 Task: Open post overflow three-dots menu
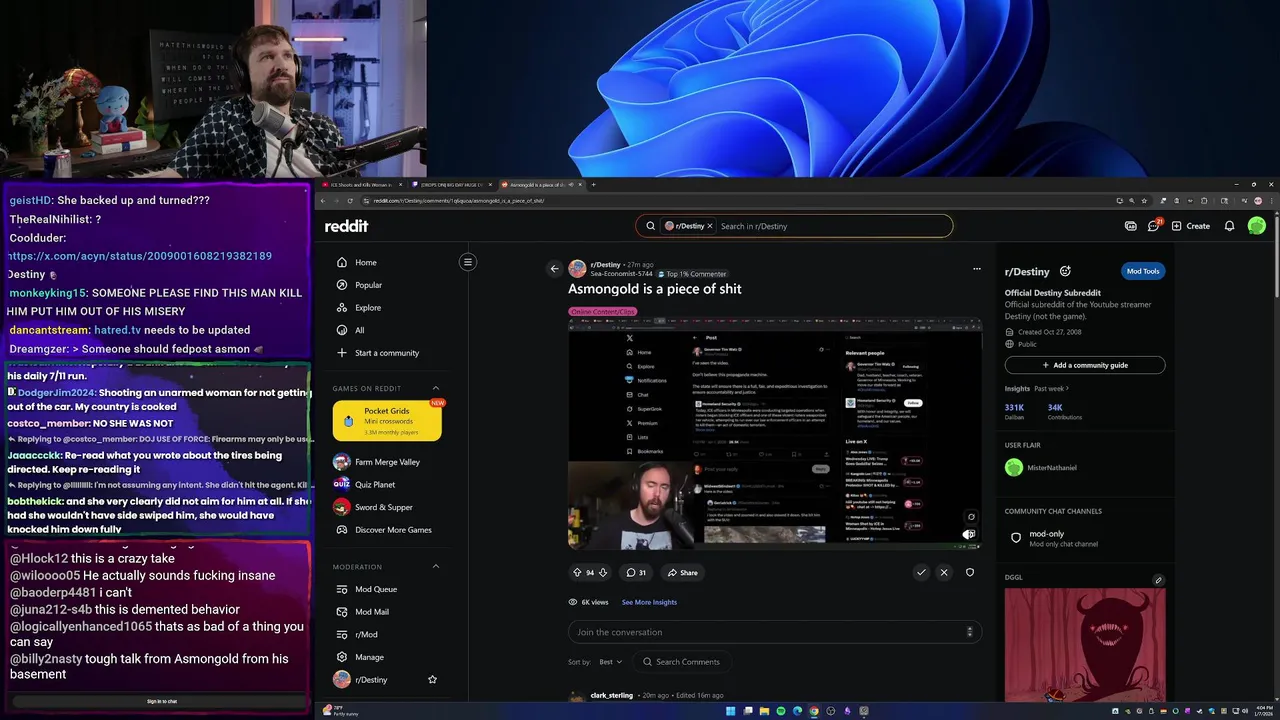[977, 268]
